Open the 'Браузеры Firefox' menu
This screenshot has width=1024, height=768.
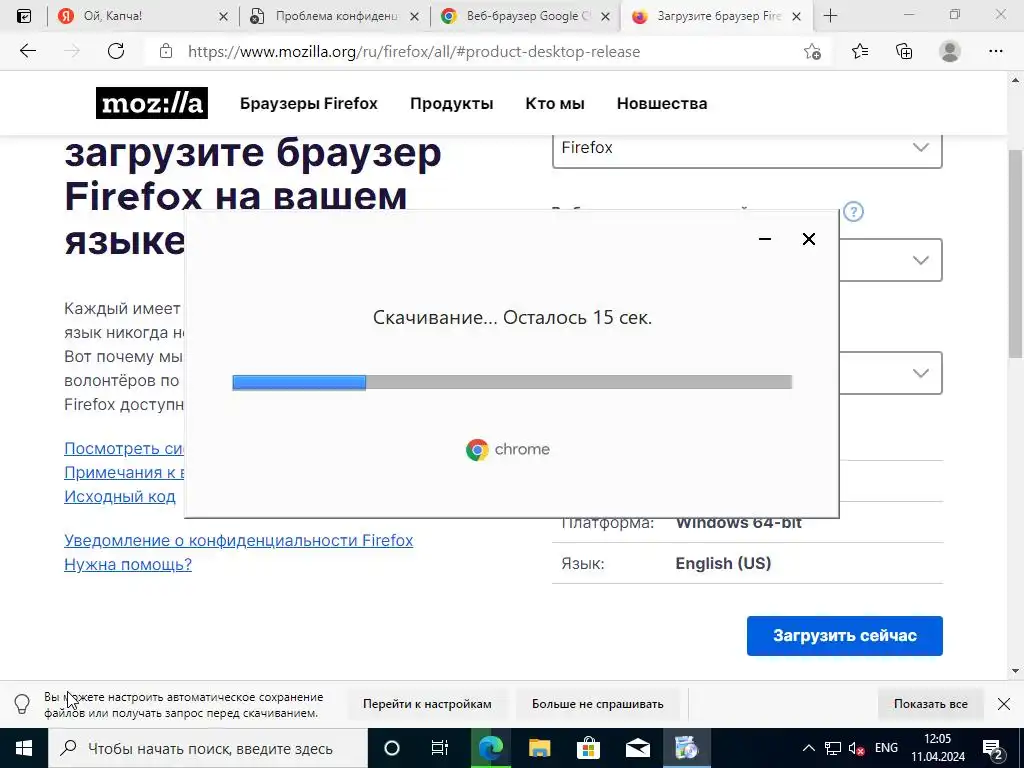[x=308, y=103]
